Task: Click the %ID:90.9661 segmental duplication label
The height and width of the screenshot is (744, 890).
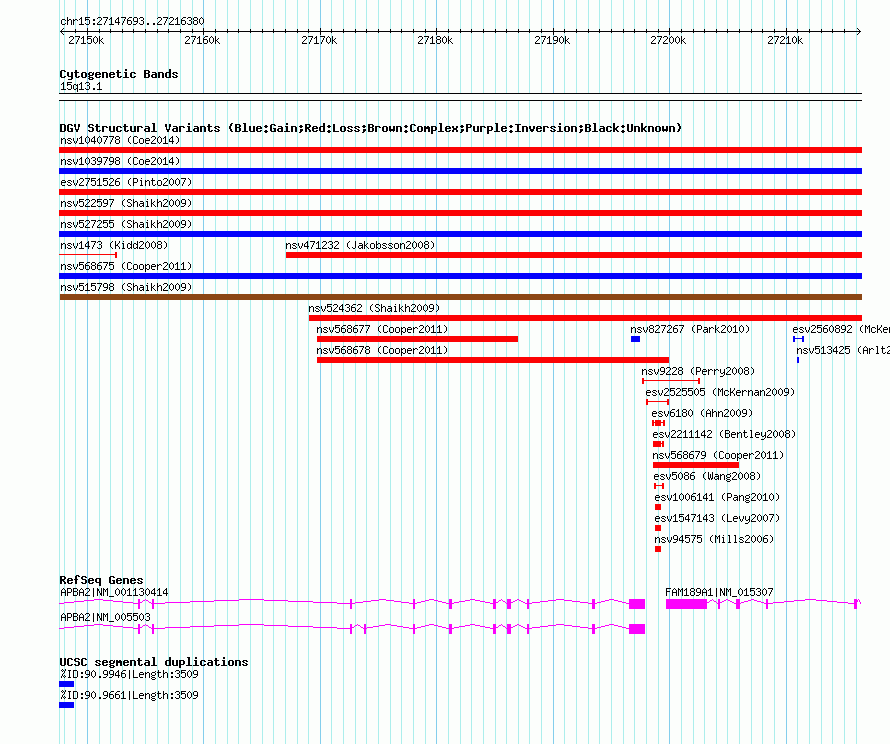Action: click(129, 695)
